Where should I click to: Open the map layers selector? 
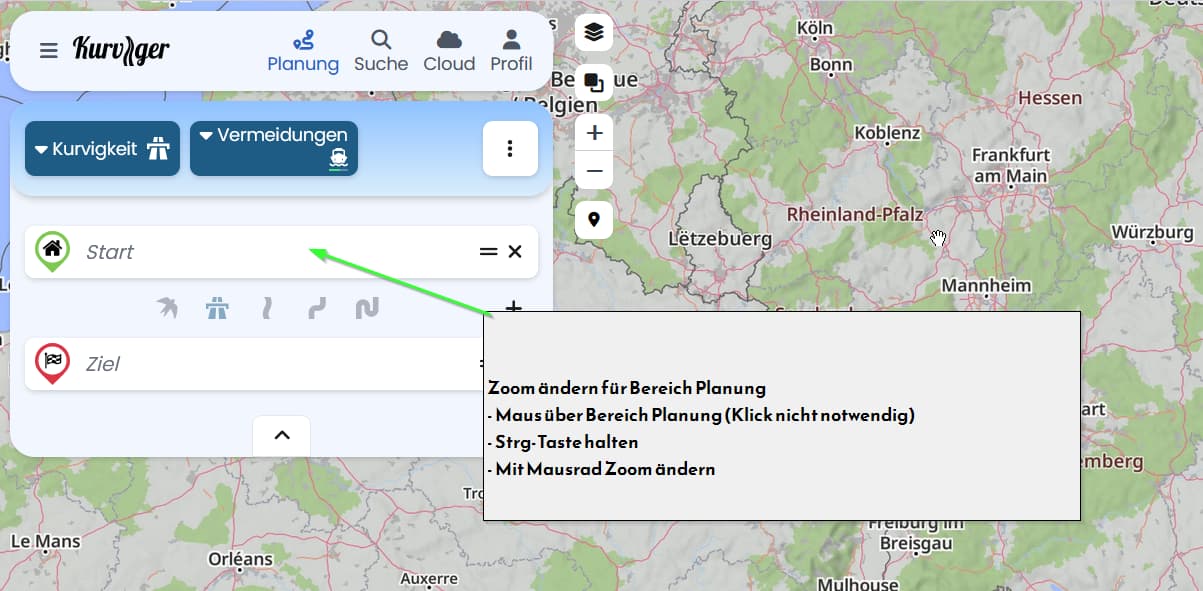(x=594, y=33)
